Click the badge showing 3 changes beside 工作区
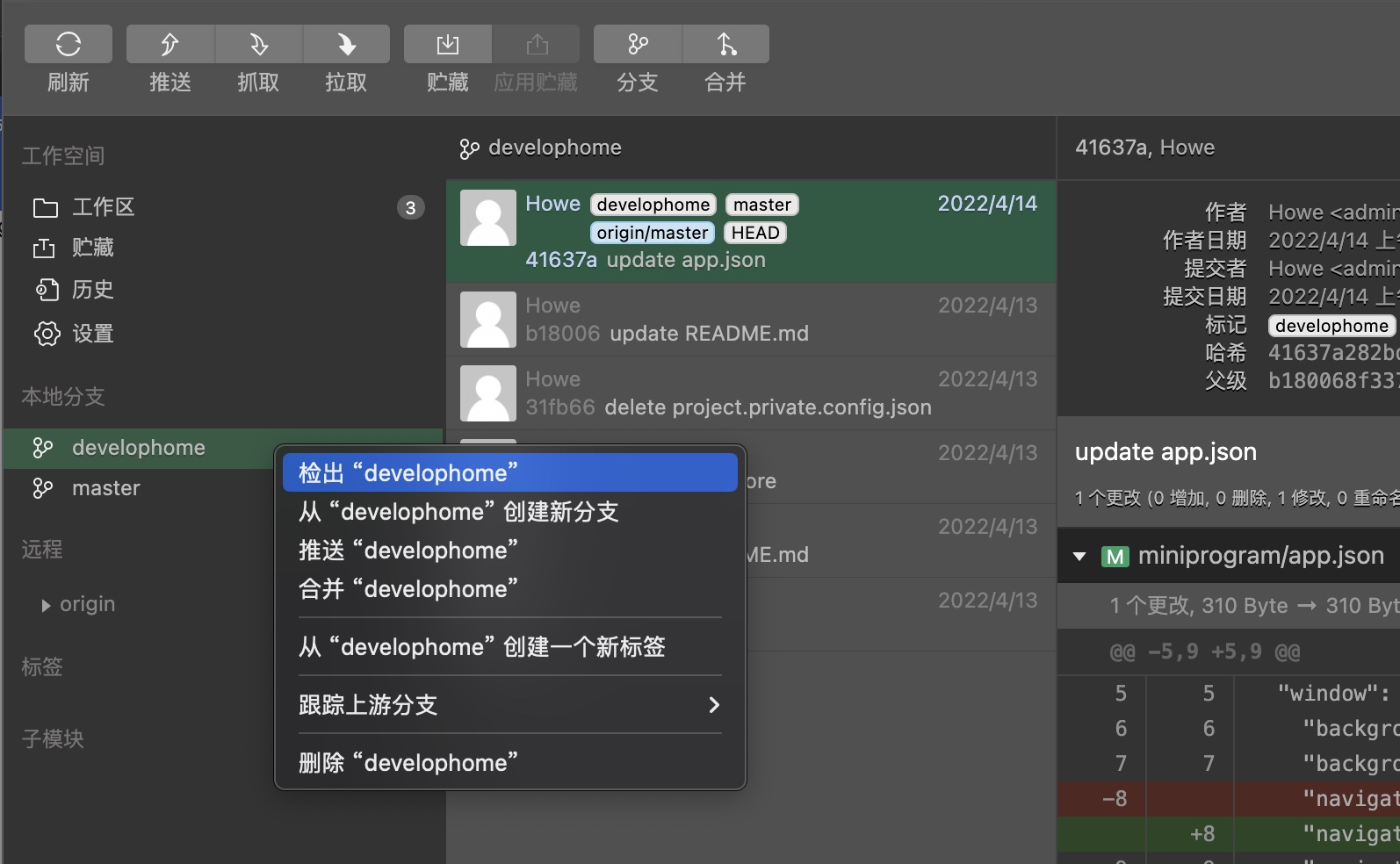 point(410,208)
